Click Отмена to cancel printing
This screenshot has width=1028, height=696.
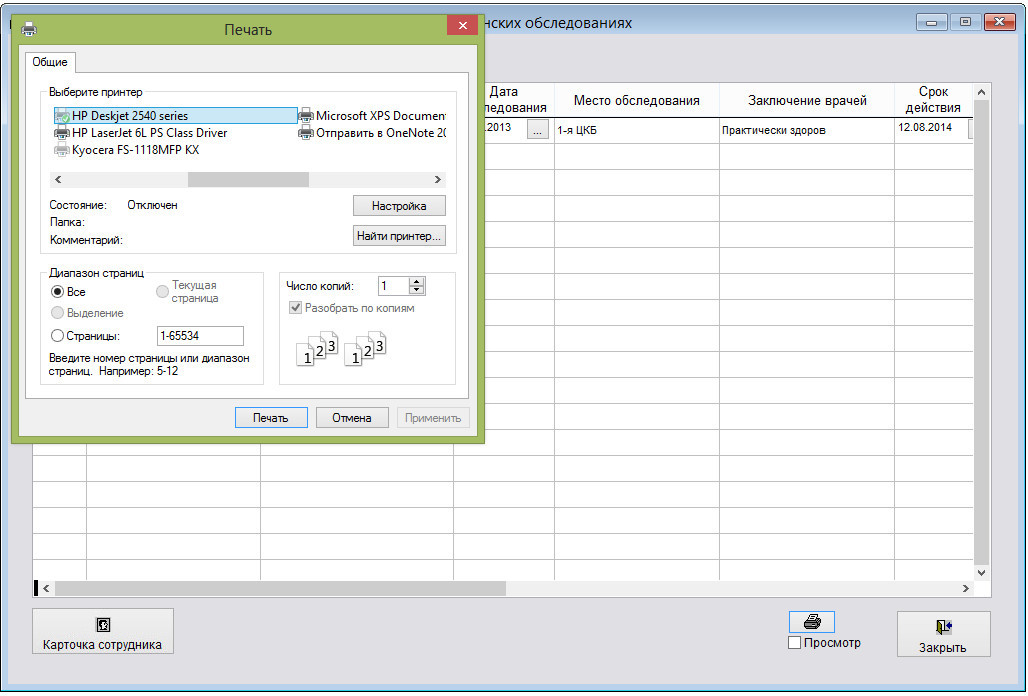[x=352, y=418]
